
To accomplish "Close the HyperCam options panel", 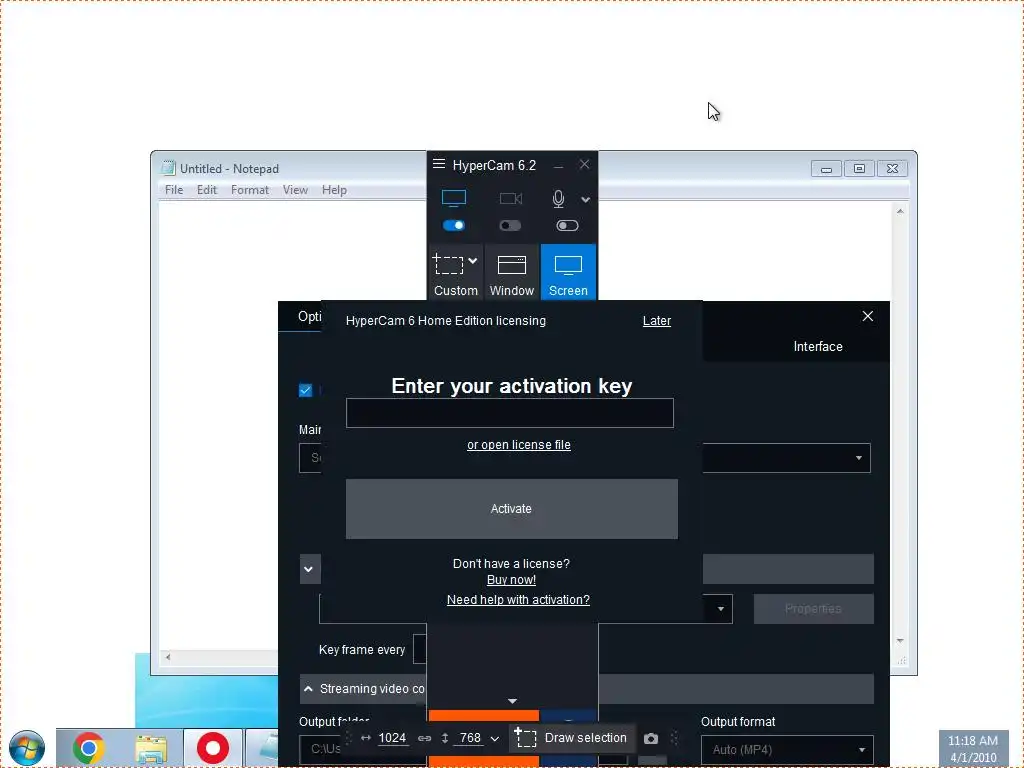I will (x=867, y=316).
